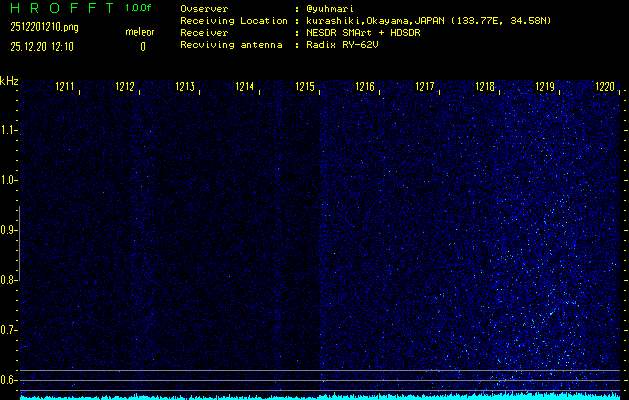Click the 1215 time marker
This screenshot has width=629, height=400.
(x=305, y=86)
